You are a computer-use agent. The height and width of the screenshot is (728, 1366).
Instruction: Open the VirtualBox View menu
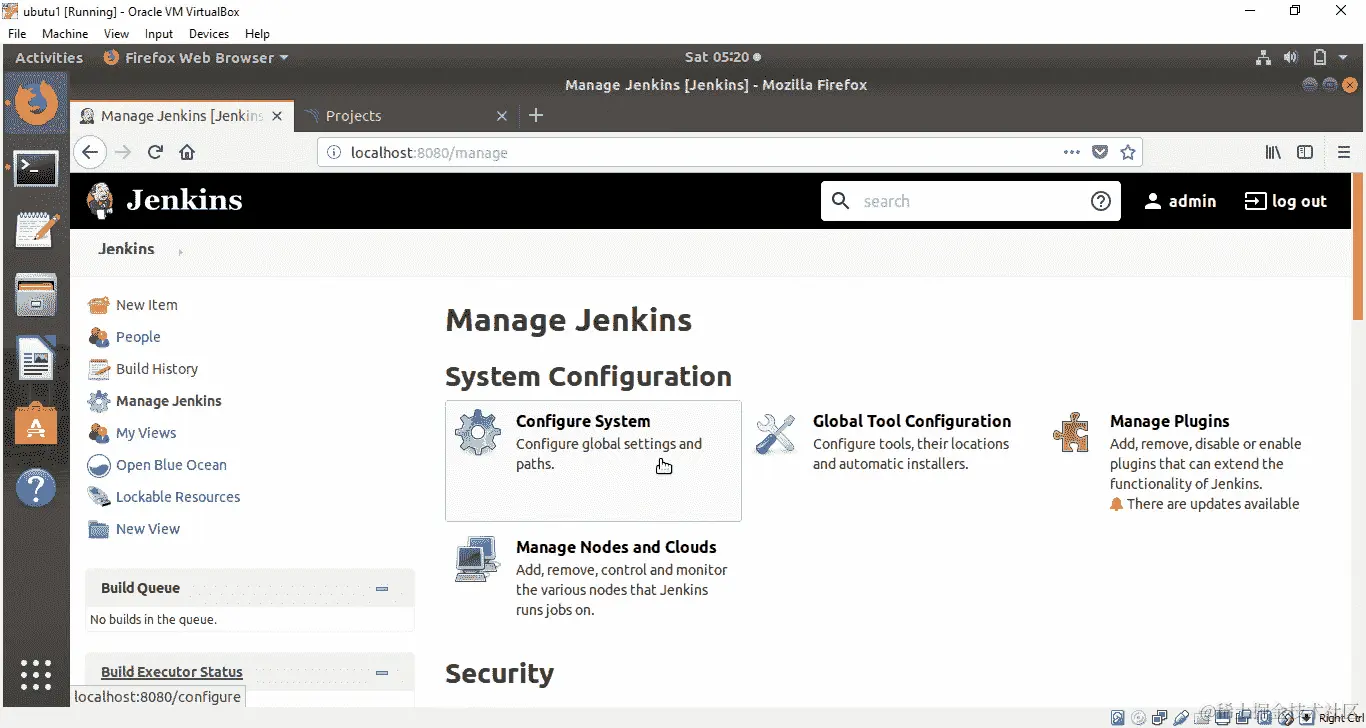click(117, 34)
